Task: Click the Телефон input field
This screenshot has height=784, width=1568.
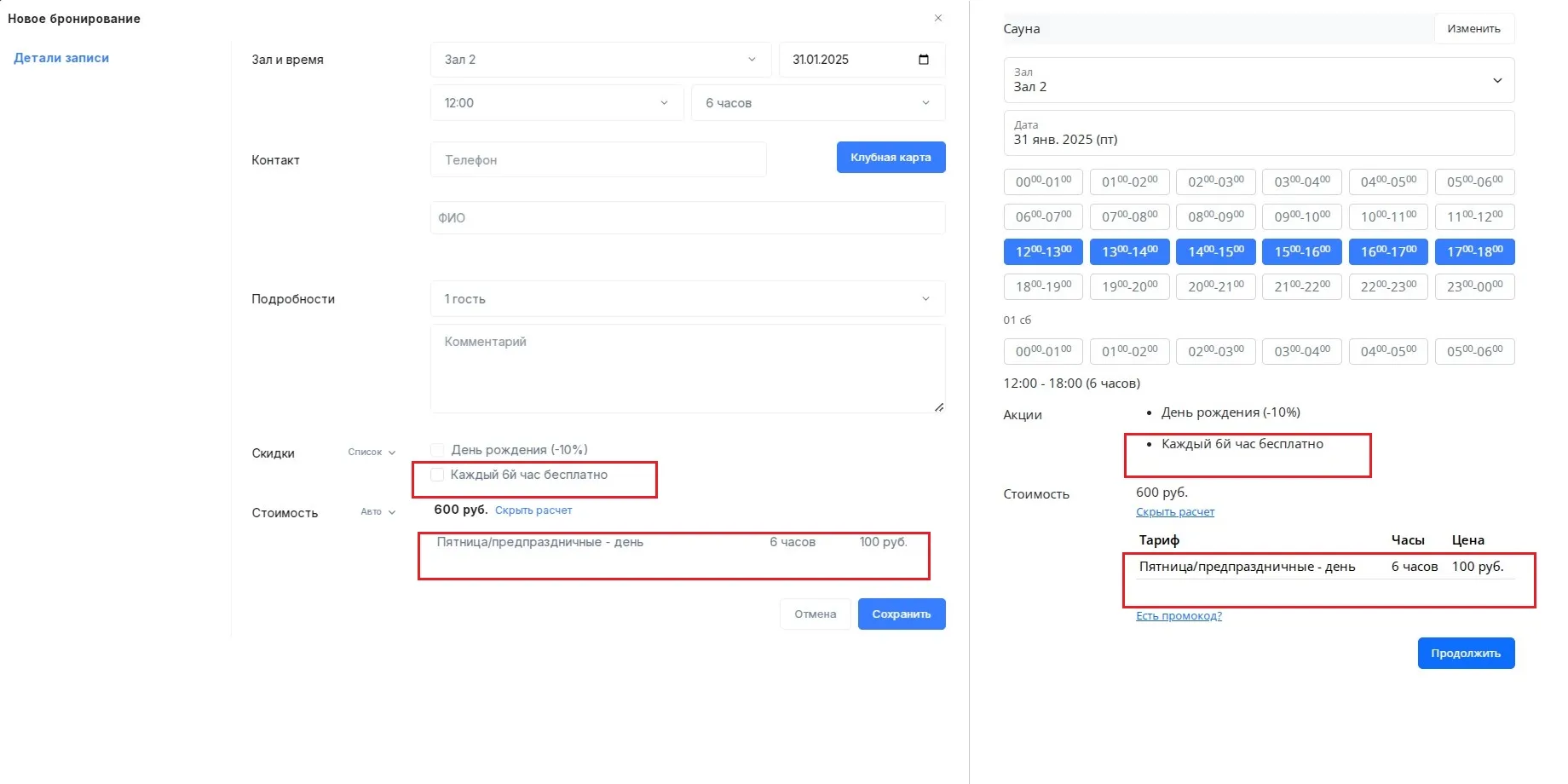Action: (x=597, y=160)
